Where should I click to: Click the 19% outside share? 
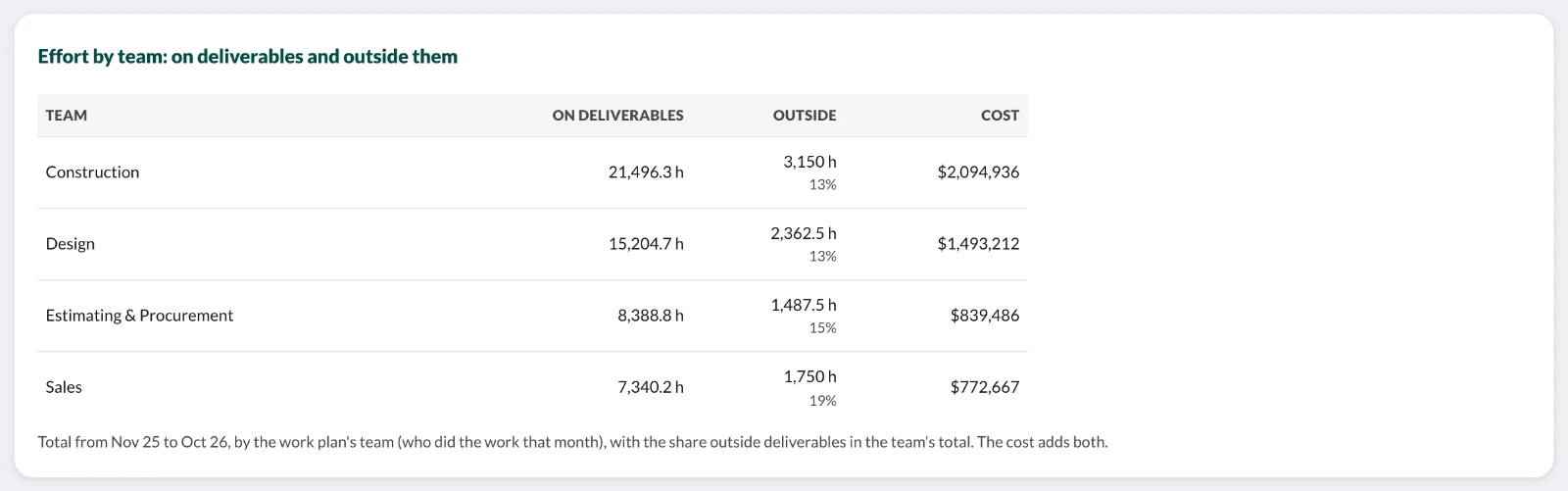[823, 400]
